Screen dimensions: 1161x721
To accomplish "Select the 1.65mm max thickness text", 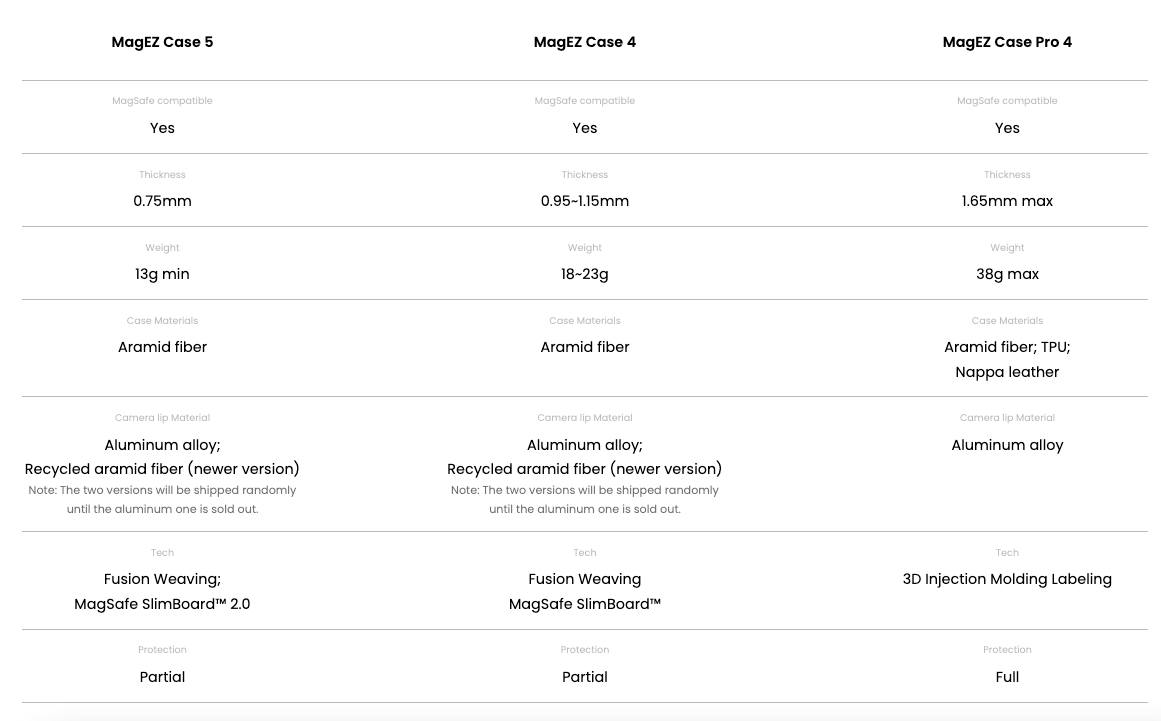I will [x=1007, y=201].
